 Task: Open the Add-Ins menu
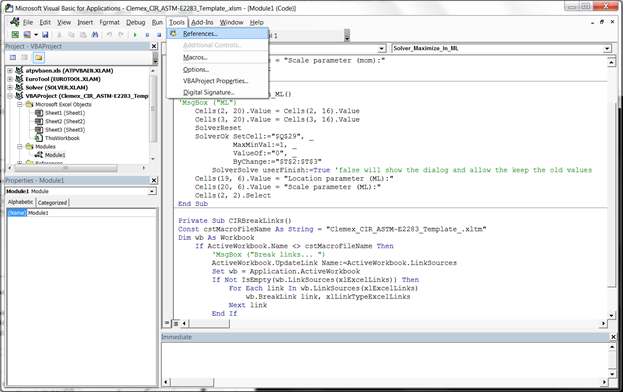[x=202, y=22]
